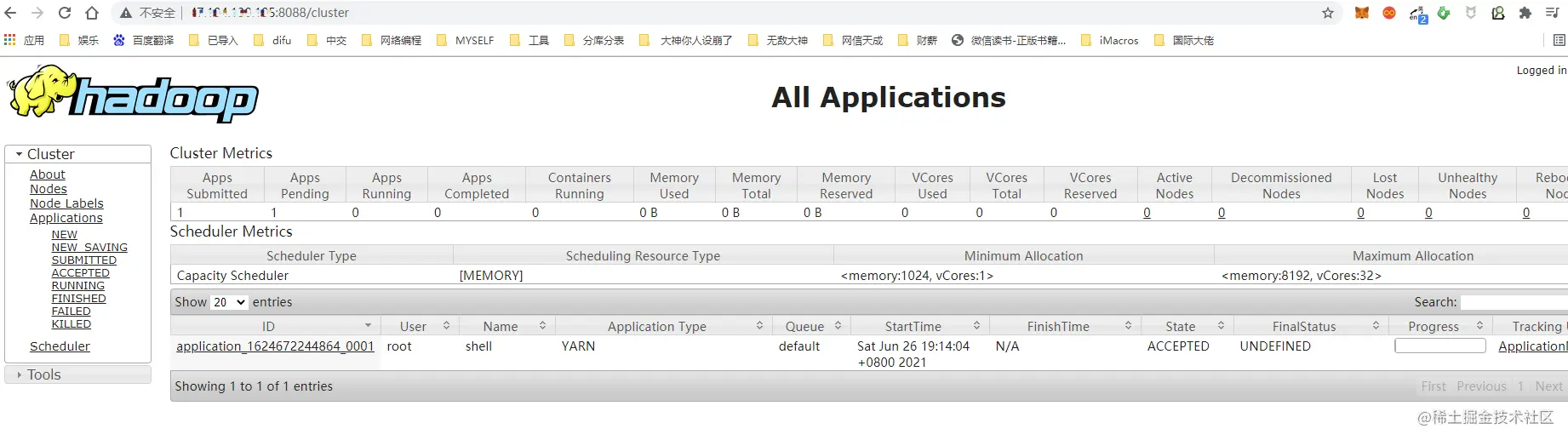Filter applications by SUBMITTED state
Screen dimensions: 1568x440
pos(84,260)
